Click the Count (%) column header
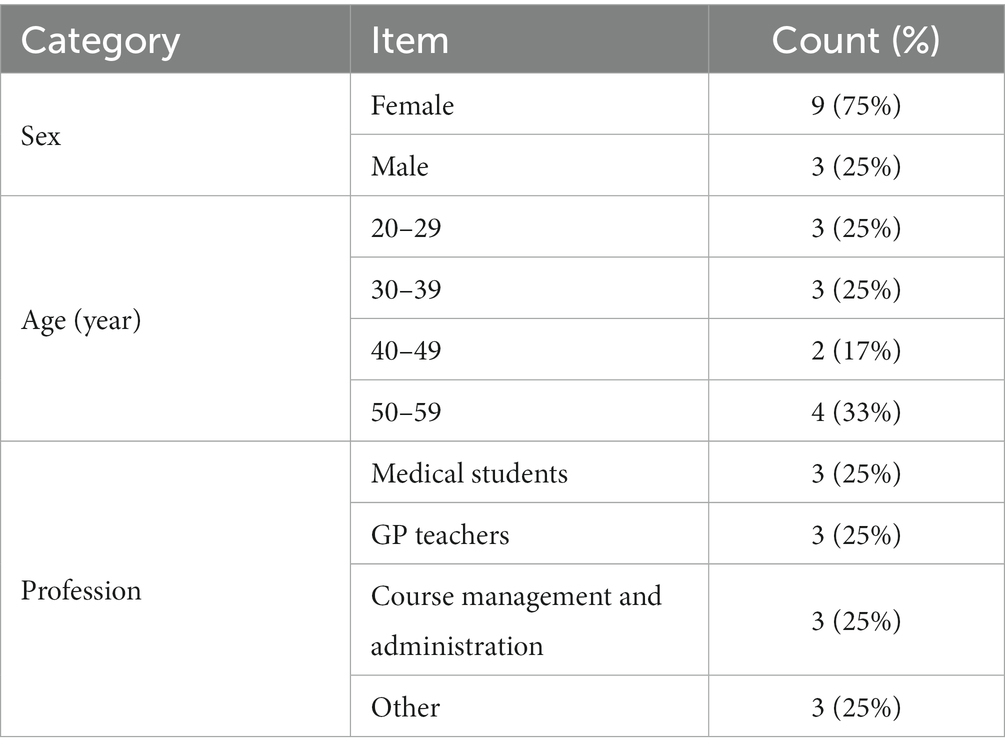Screen dimensions: 1005x752 tap(856, 40)
